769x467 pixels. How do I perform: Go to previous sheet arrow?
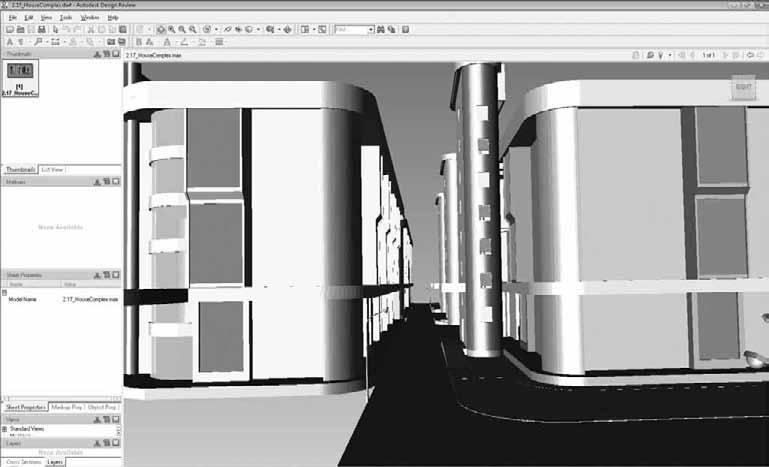point(692,55)
